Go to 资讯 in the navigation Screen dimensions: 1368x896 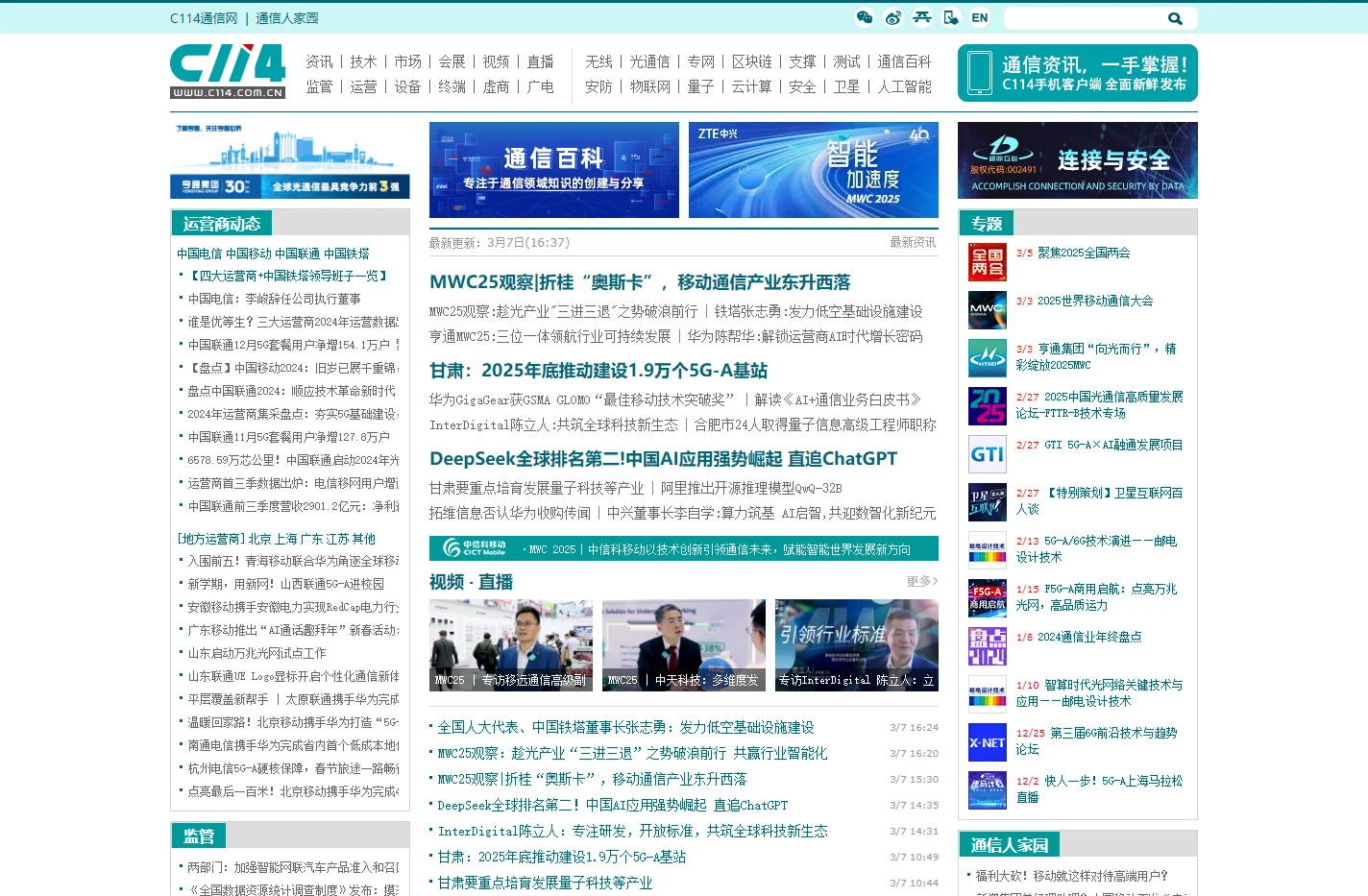click(x=319, y=61)
